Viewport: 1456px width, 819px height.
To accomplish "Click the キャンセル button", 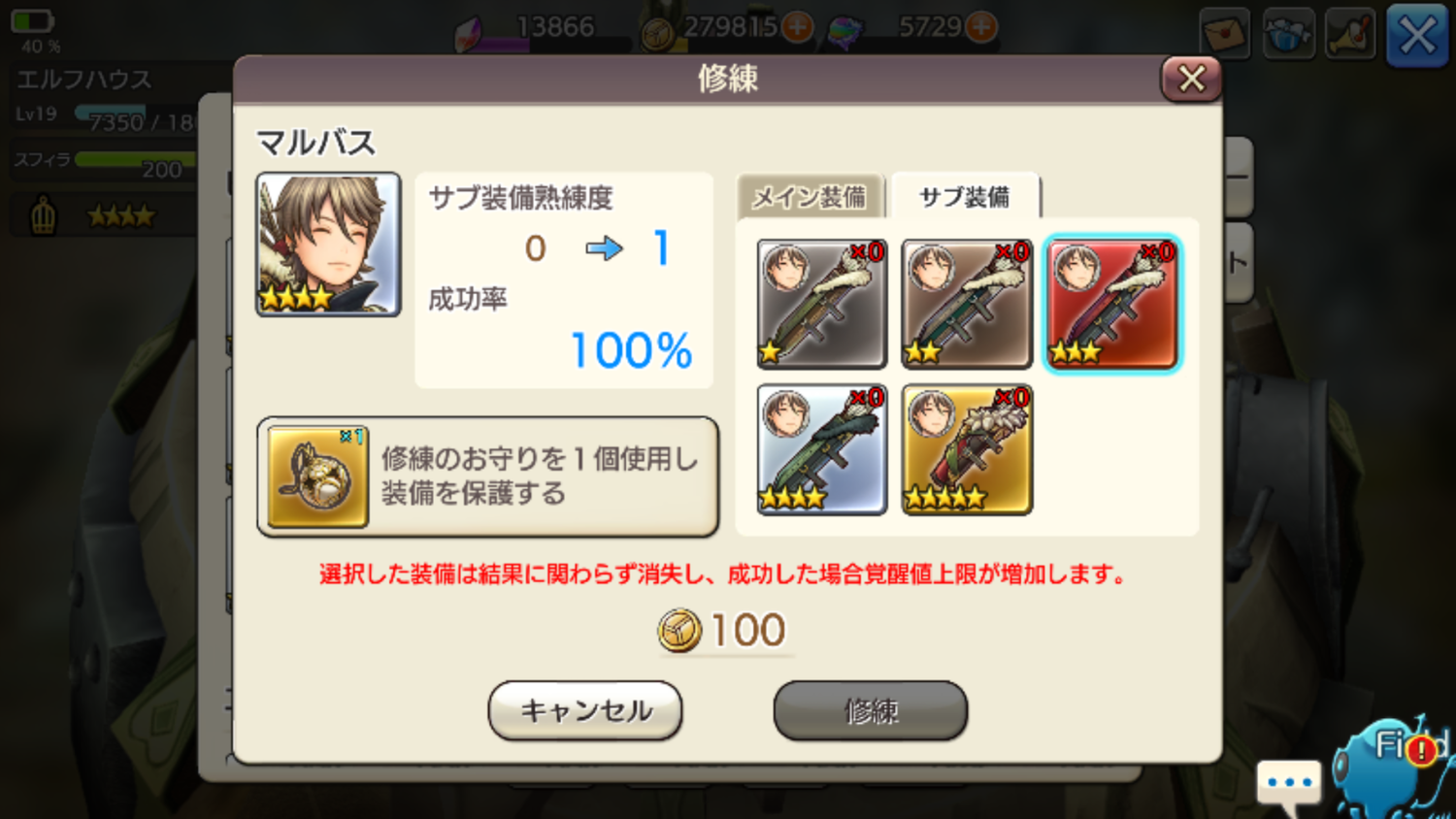I will 585,710.
